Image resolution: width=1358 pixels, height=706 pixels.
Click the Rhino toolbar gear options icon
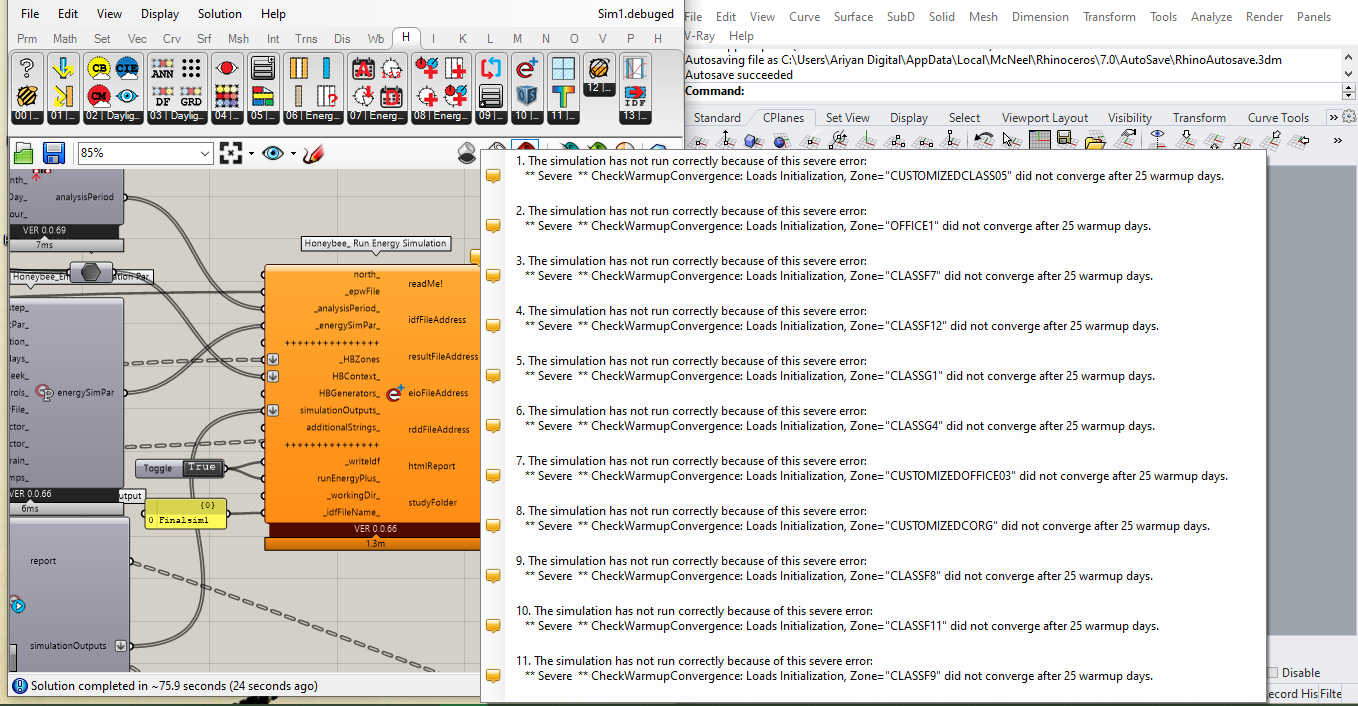pyautogui.click(x=1349, y=117)
